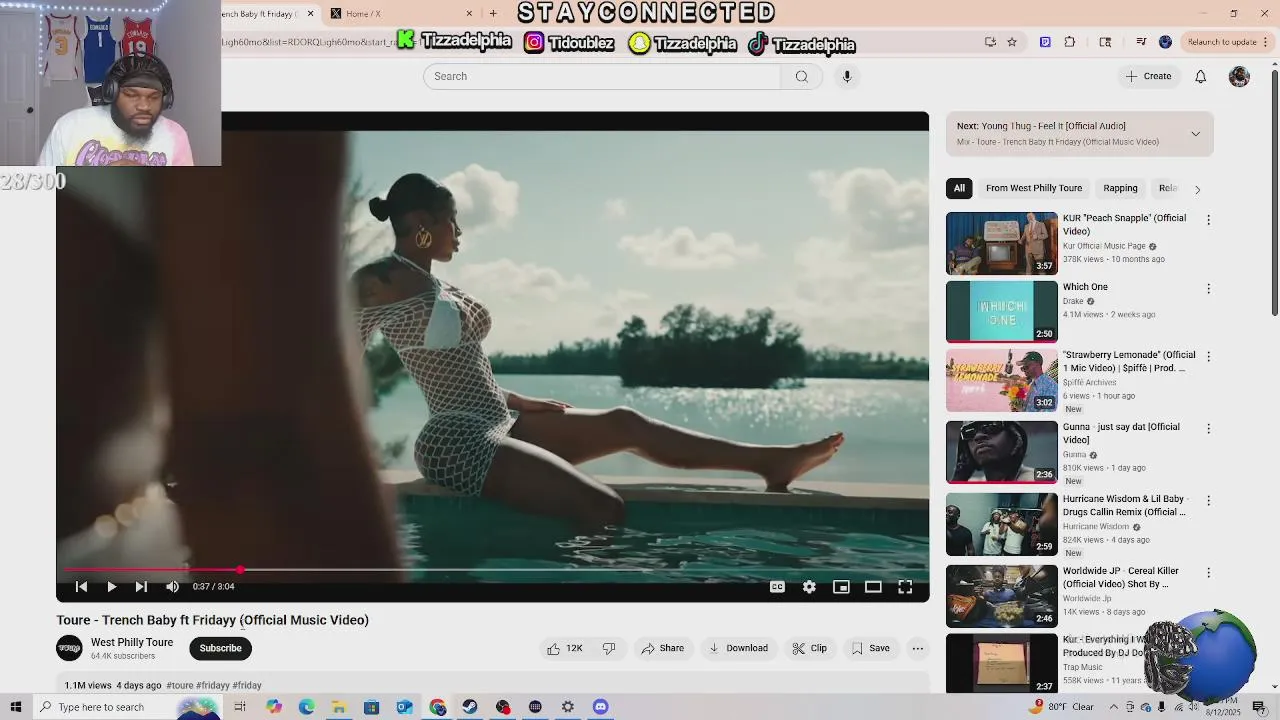Open options for the Which One video
Image resolution: width=1280 pixels, height=720 pixels.
tap(1208, 288)
